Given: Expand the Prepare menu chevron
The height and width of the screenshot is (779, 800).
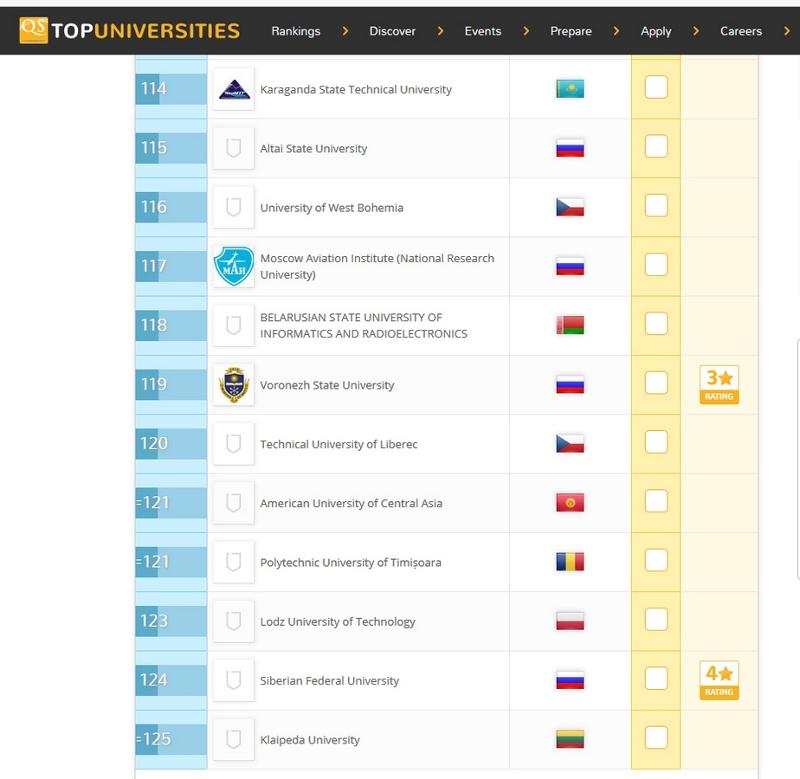Looking at the screenshot, I should 616,31.
